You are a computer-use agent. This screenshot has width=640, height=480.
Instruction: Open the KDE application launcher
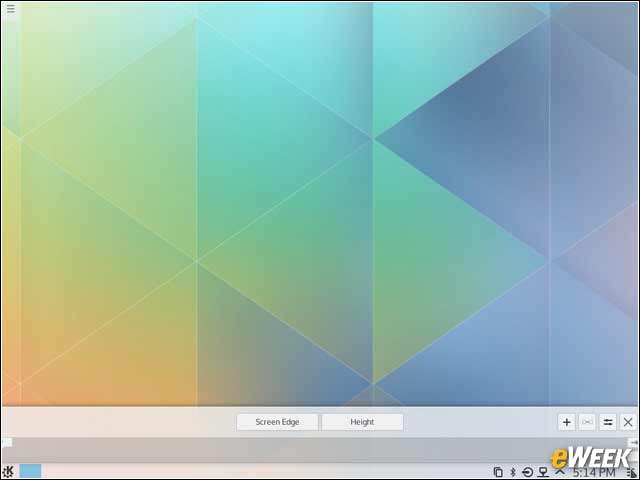(x=8, y=471)
